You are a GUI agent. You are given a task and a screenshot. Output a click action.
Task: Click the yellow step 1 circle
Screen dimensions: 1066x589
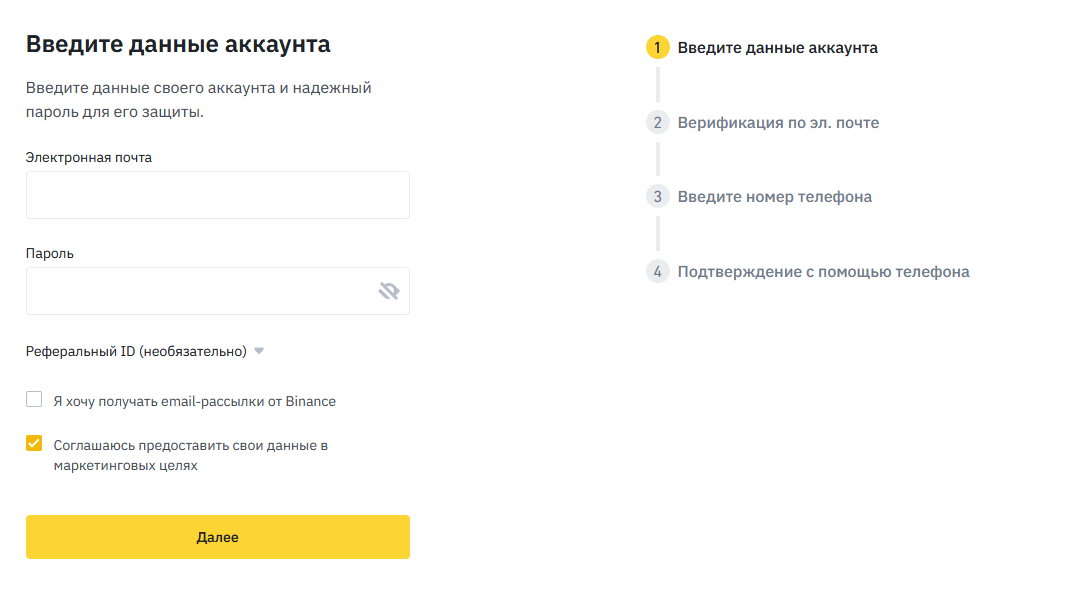(657, 48)
